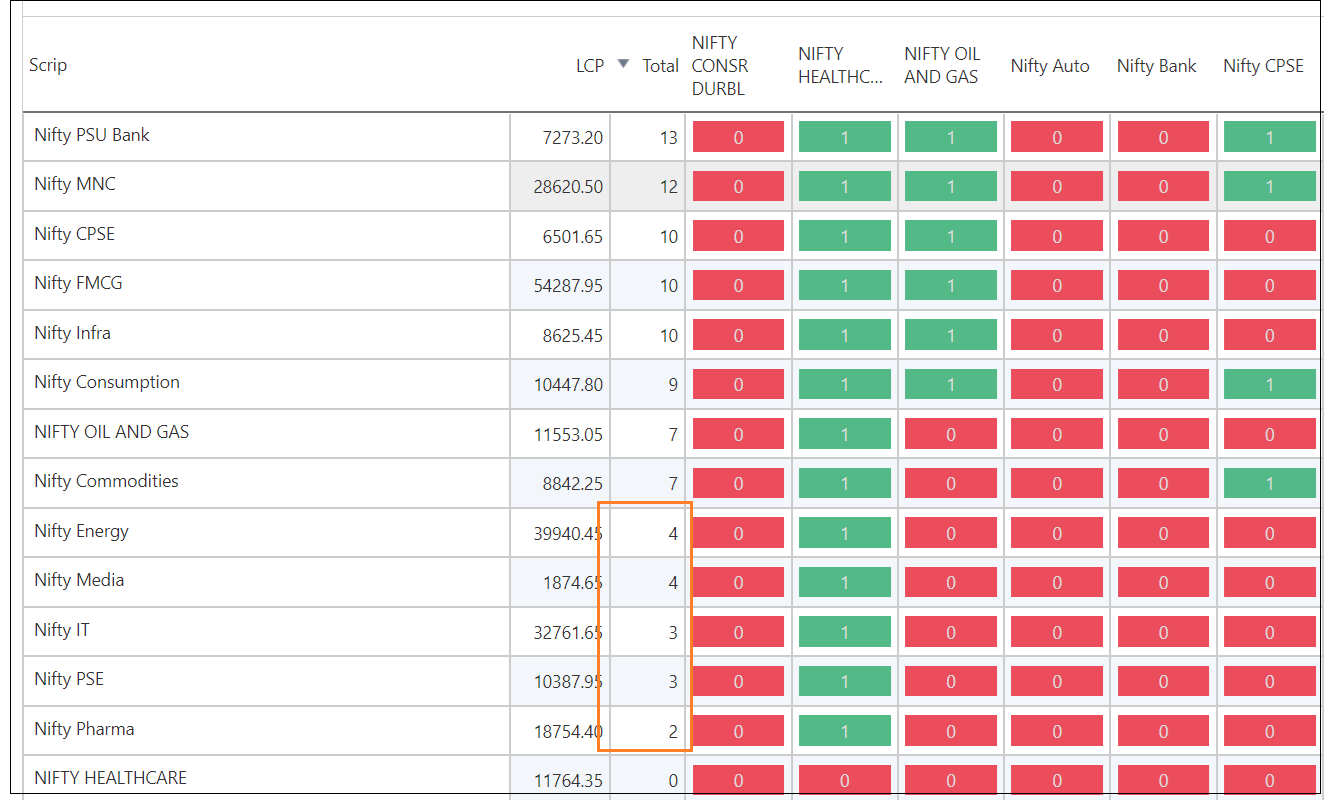Screen dimensions: 1324x804
Task: Click the LCP column header
Action: click(590, 65)
